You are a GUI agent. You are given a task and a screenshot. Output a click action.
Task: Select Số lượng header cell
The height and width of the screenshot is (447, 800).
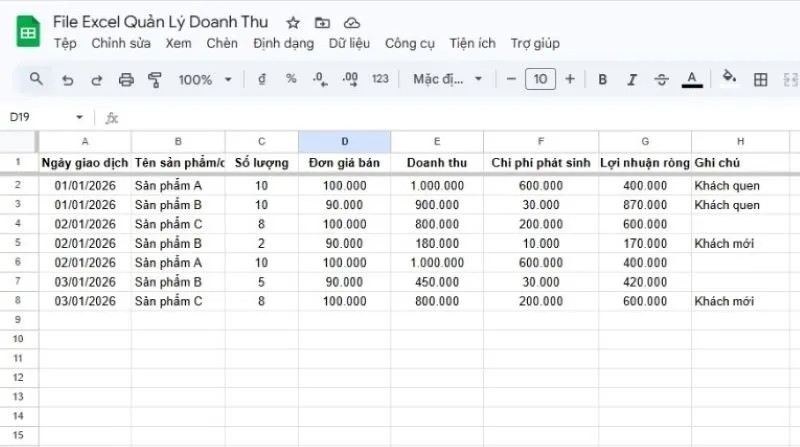pos(262,163)
